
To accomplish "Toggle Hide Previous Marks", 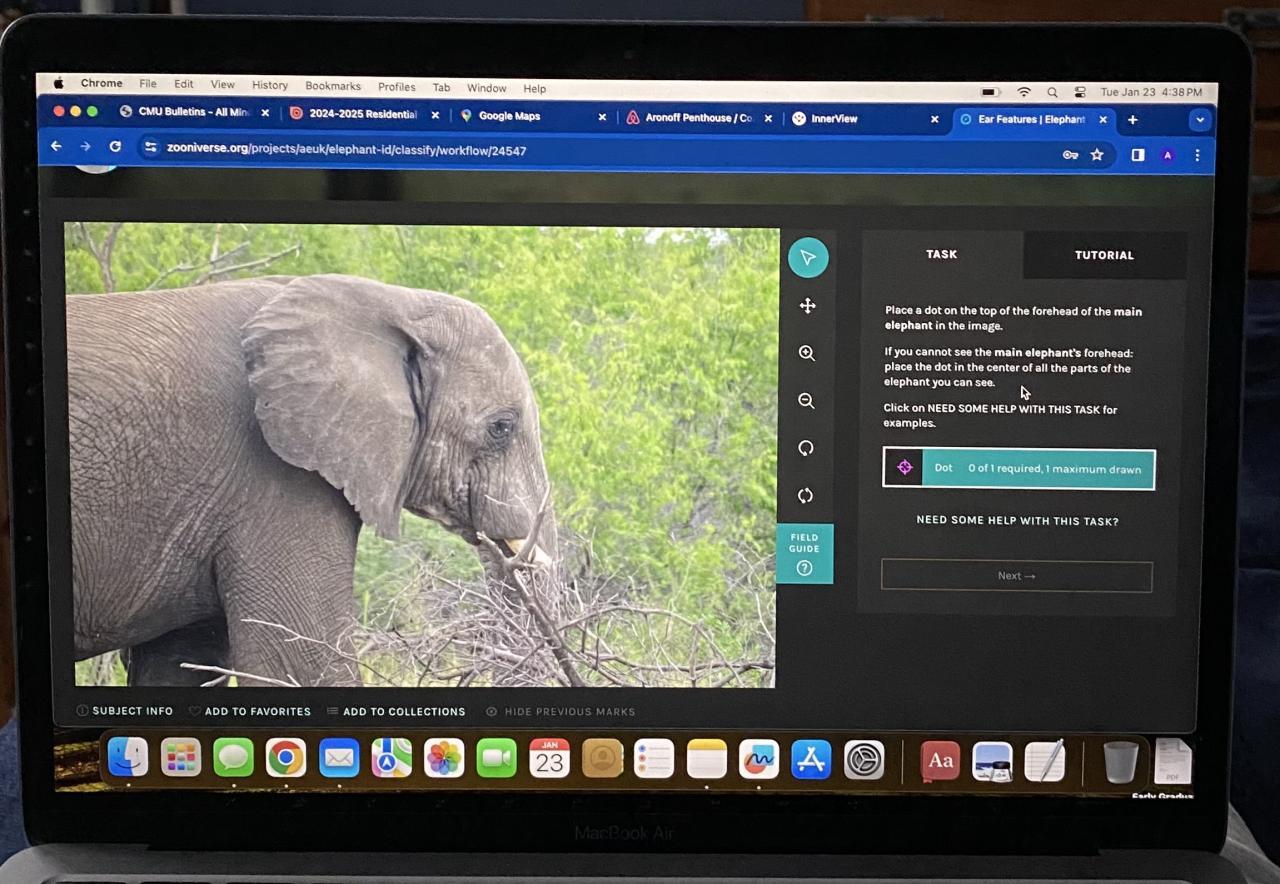I will [561, 711].
